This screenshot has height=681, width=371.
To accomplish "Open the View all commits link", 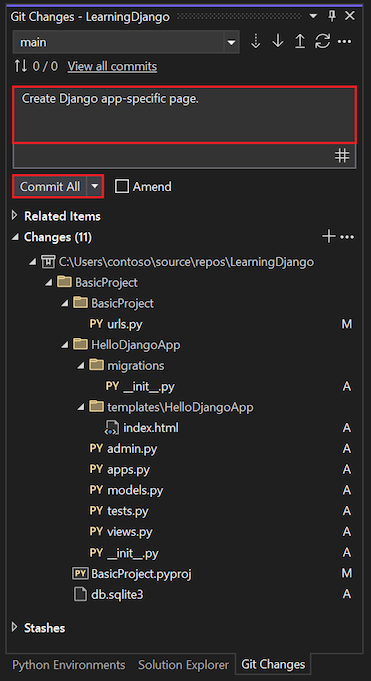I will (112, 66).
